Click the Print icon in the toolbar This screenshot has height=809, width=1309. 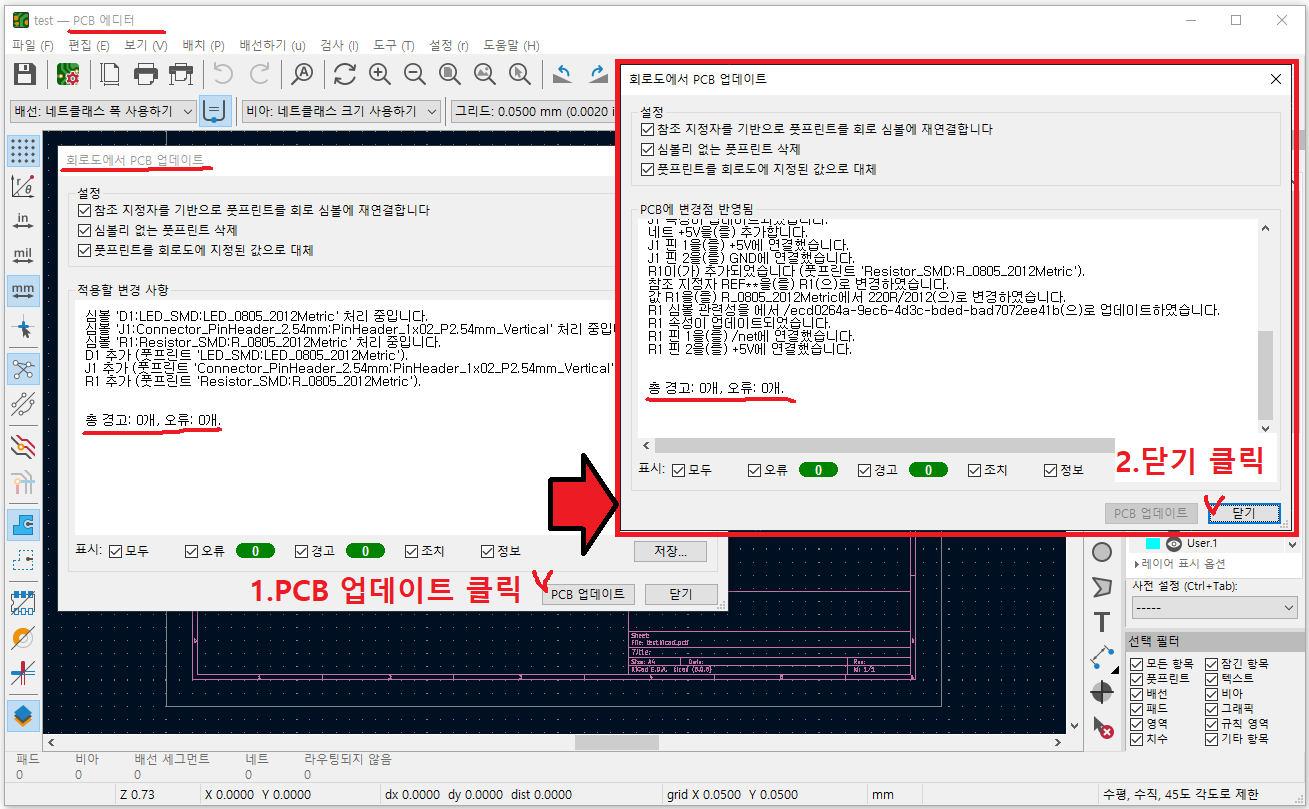(146, 74)
